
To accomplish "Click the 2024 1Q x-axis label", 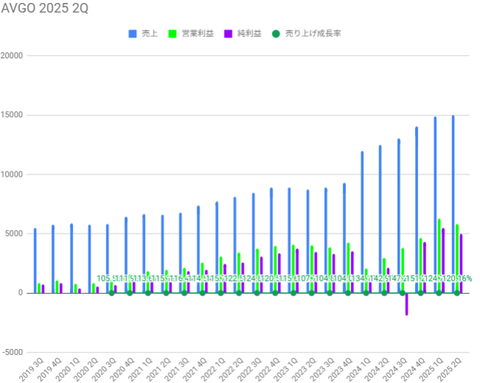I will click(358, 369).
